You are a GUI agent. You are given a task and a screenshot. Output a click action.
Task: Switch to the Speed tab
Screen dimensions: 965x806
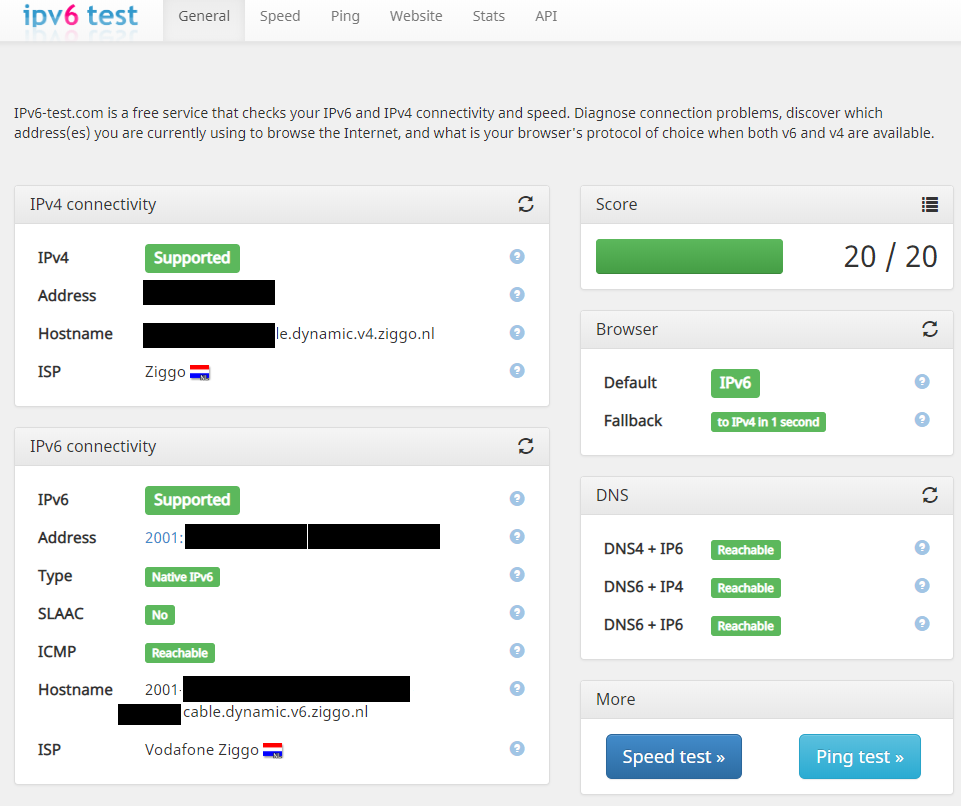[280, 17]
